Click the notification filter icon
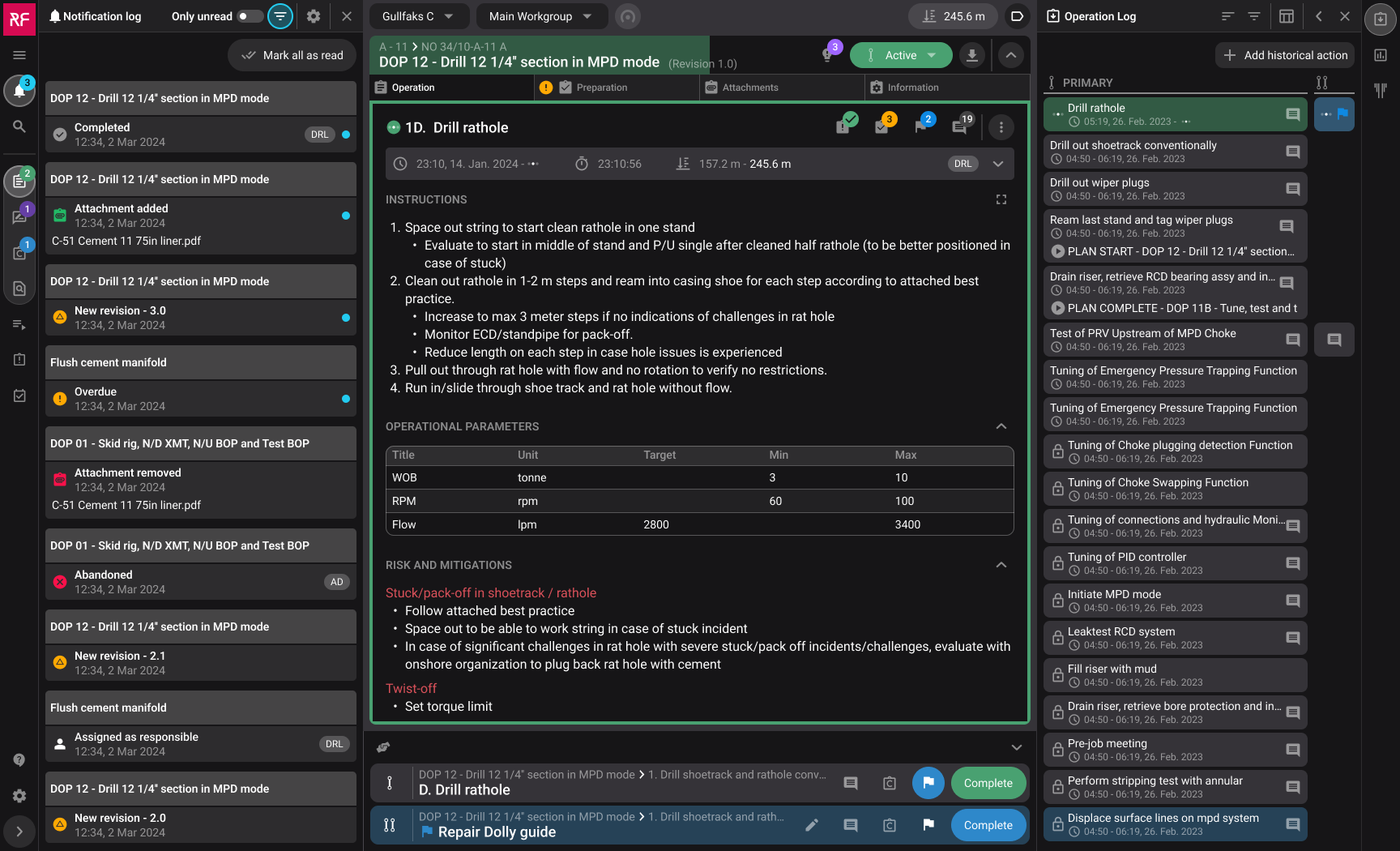Viewport: 1400px width, 851px height. pos(280,16)
